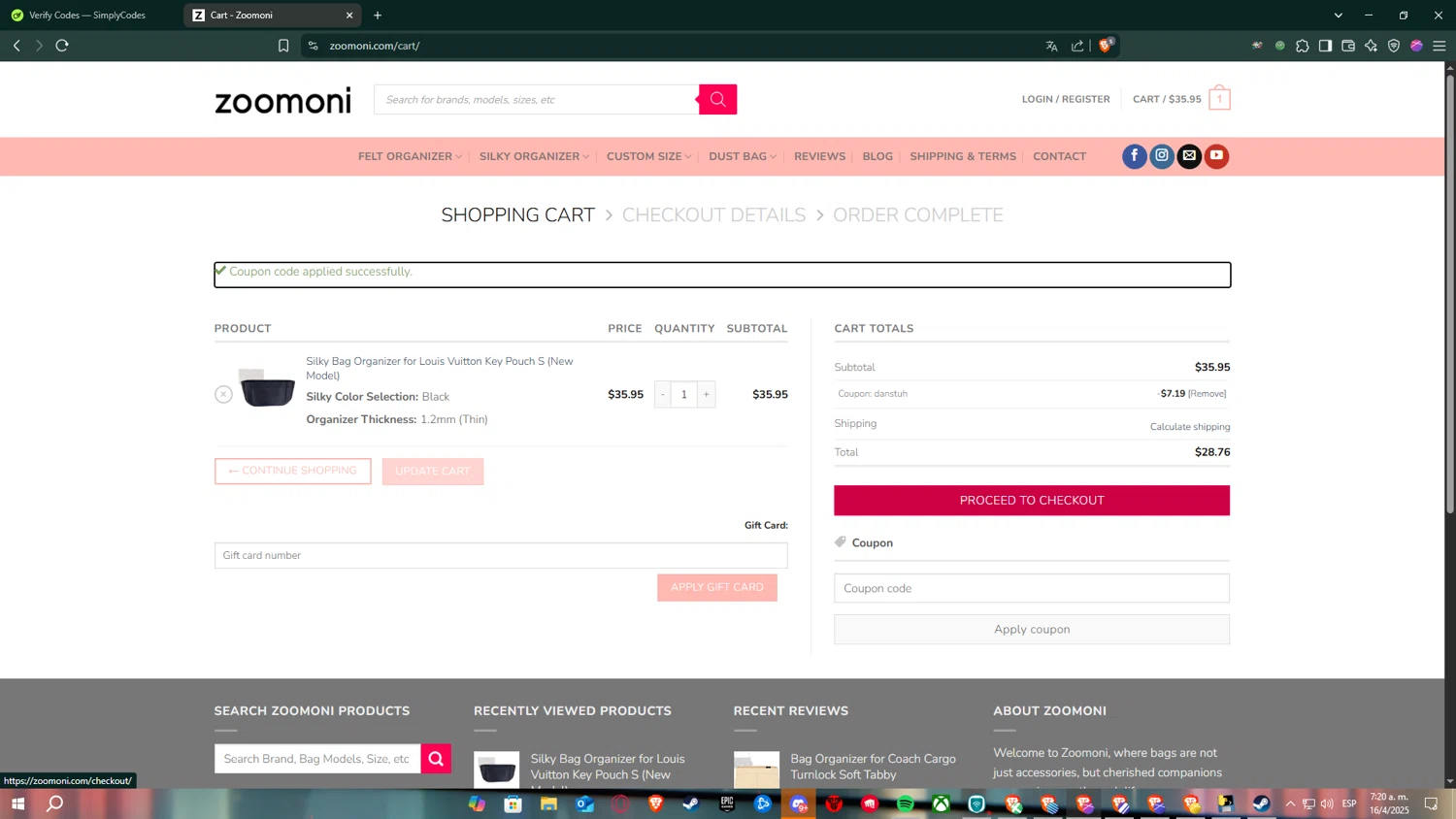
Task: Open a new browser tab
Action: (378, 15)
